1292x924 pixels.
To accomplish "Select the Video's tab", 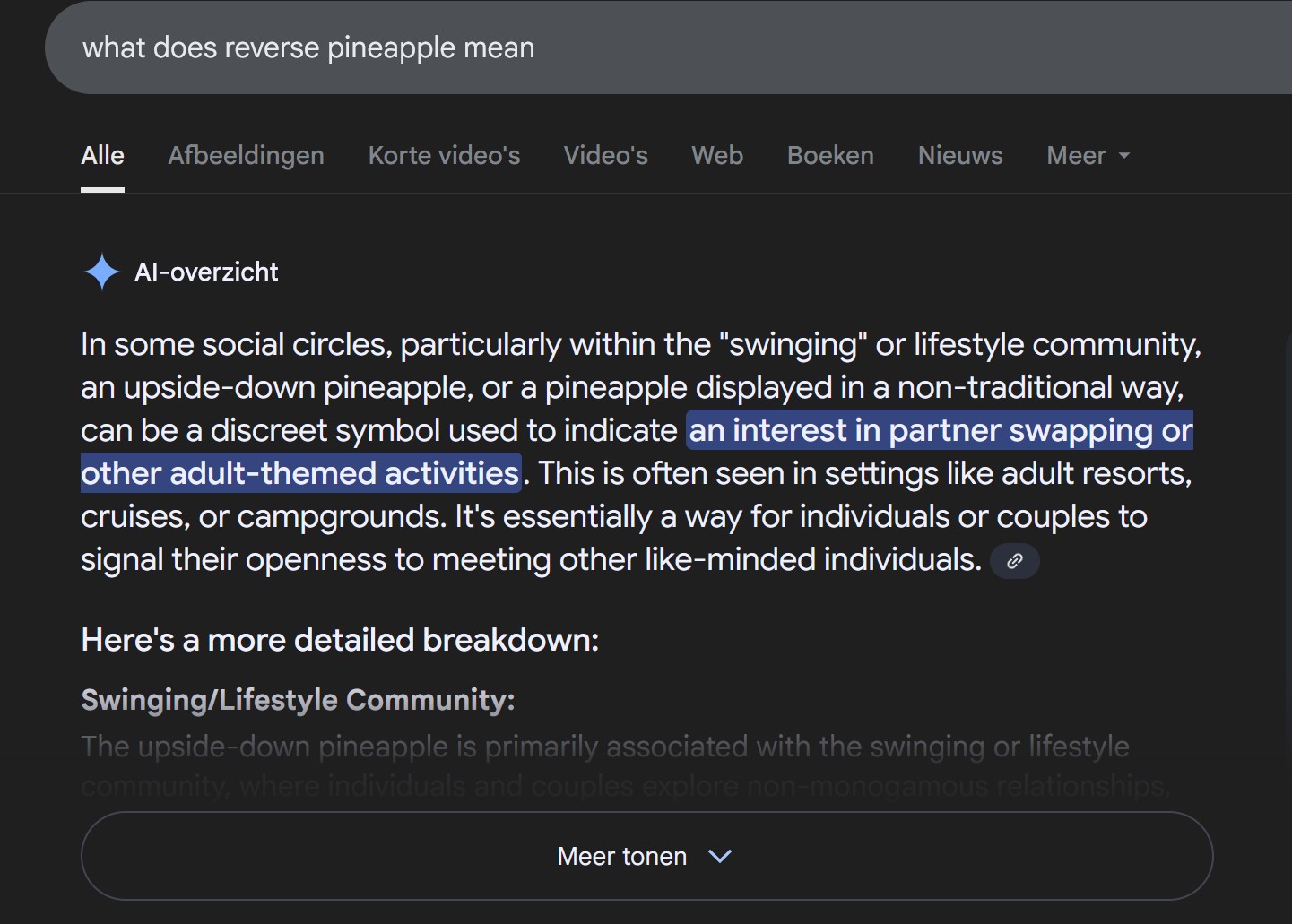I will [605, 155].
